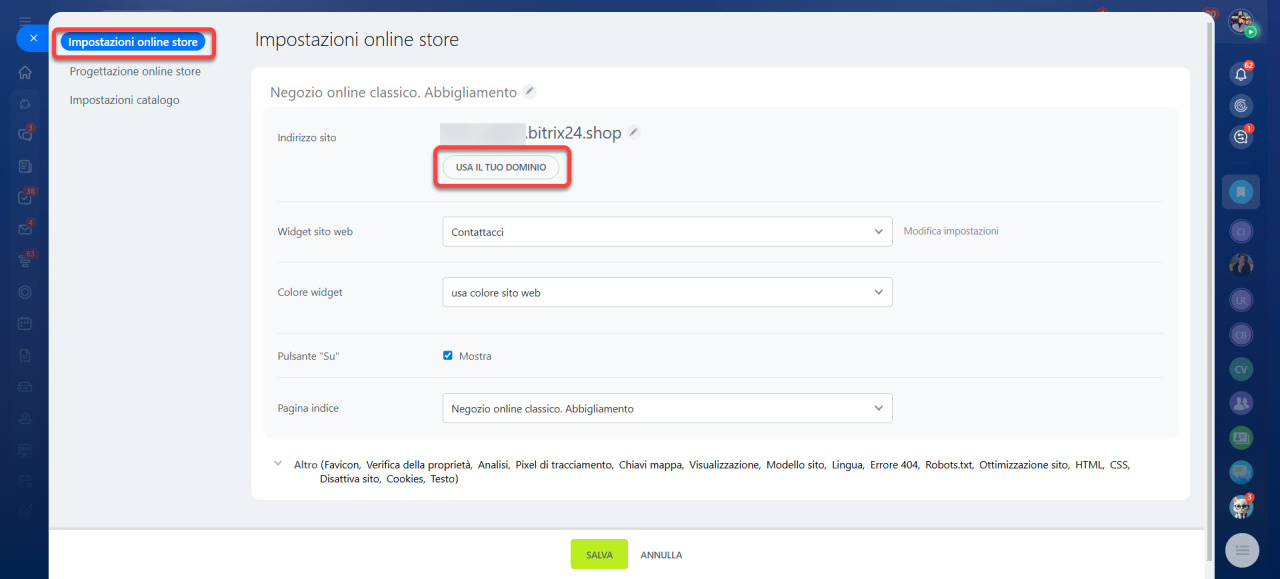This screenshot has width=1280, height=579.
Task: Click the USA IL TUO DOMINIO button
Action: [x=501, y=168]
